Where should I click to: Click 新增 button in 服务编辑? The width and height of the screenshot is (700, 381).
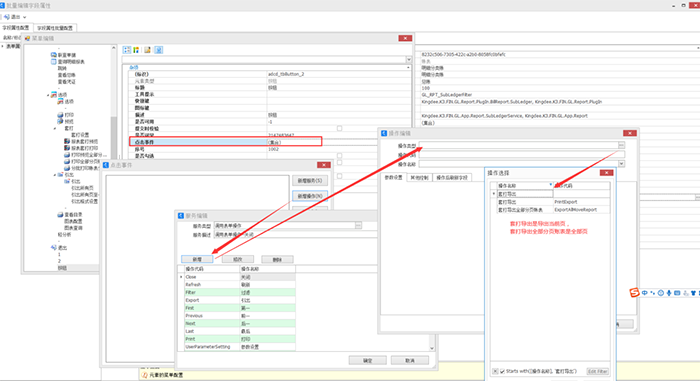(x=197, y=260)
